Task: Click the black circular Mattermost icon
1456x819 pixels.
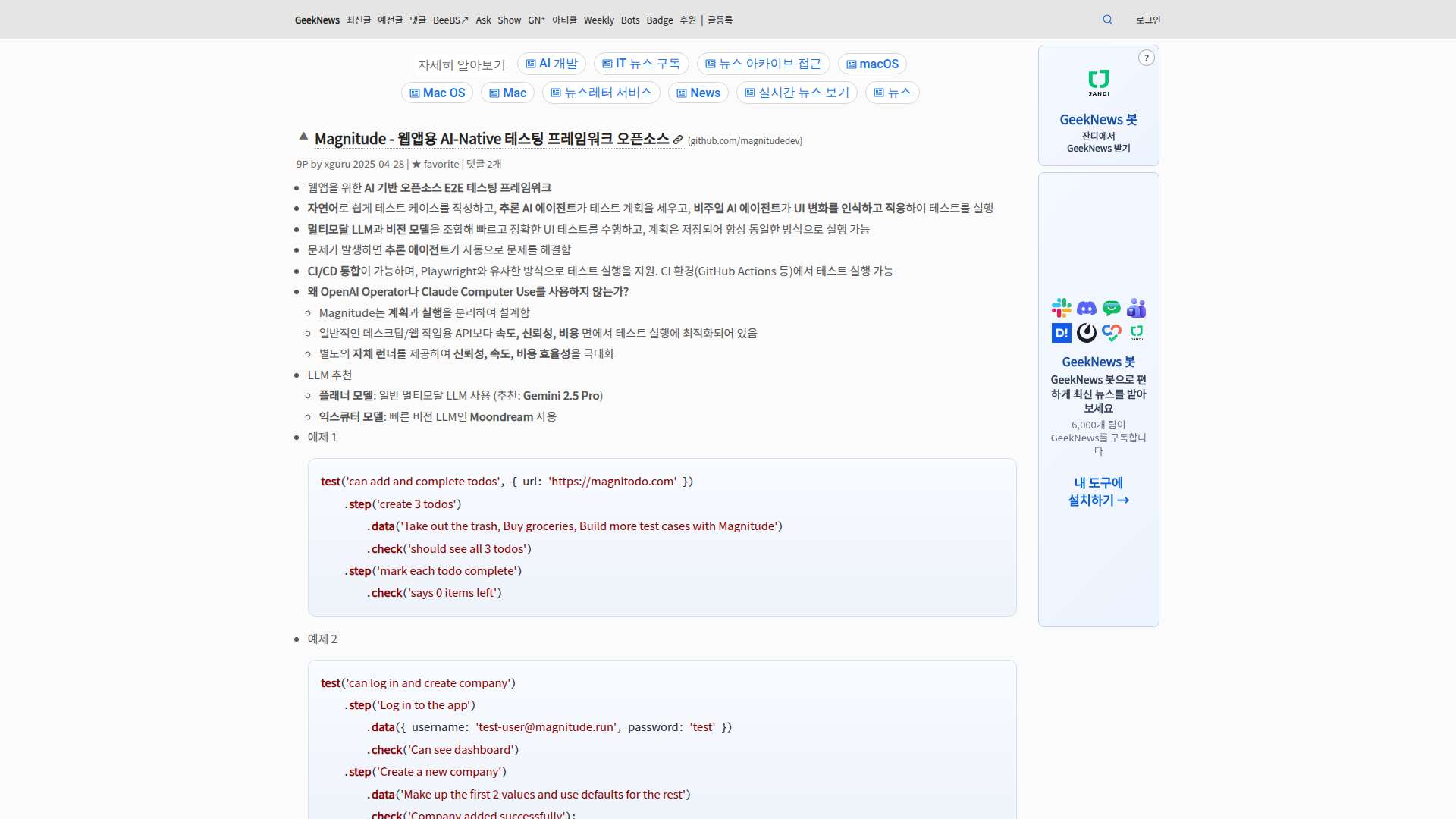Action: click(1087, 332)
